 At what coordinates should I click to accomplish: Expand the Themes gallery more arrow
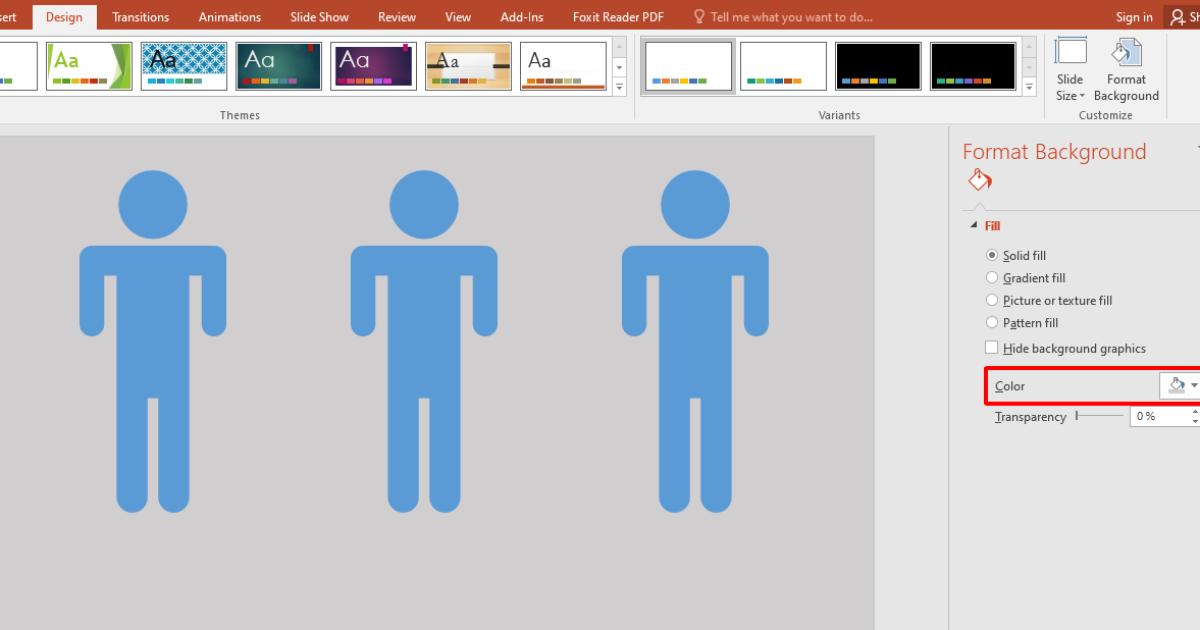(x=619, y=87)
